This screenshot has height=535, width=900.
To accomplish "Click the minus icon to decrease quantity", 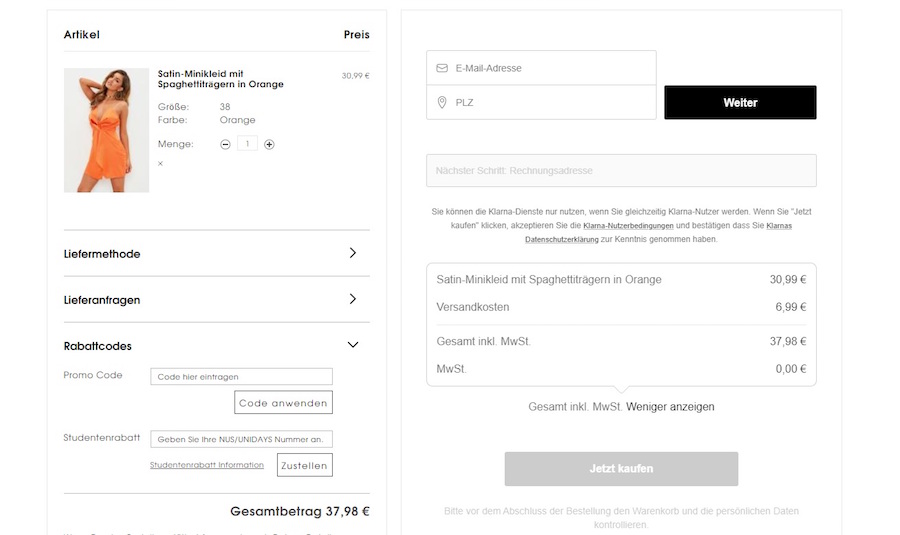I will pyautogui.click(x=225, y=144).
